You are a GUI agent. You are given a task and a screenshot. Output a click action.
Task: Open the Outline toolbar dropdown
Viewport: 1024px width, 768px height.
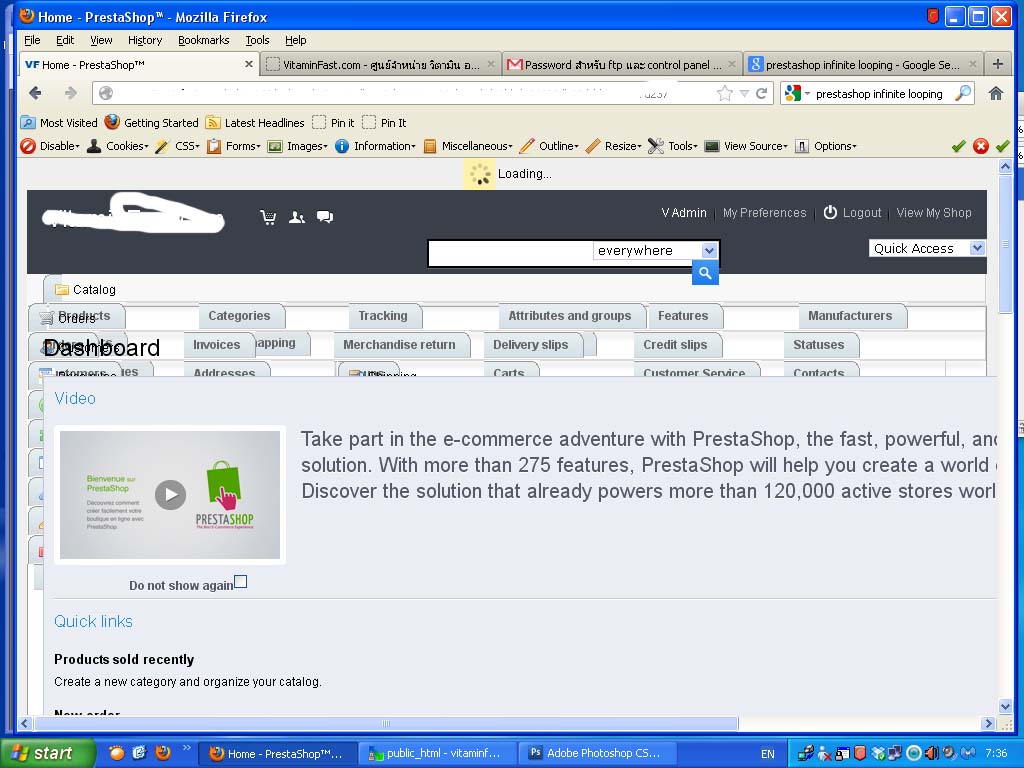549,146
